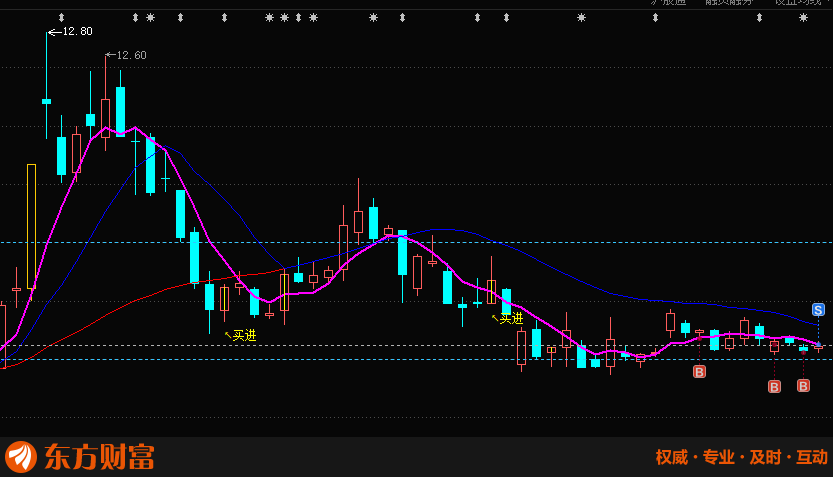Select the rightmost up-down arrow info marker

(x=759, y=18)
